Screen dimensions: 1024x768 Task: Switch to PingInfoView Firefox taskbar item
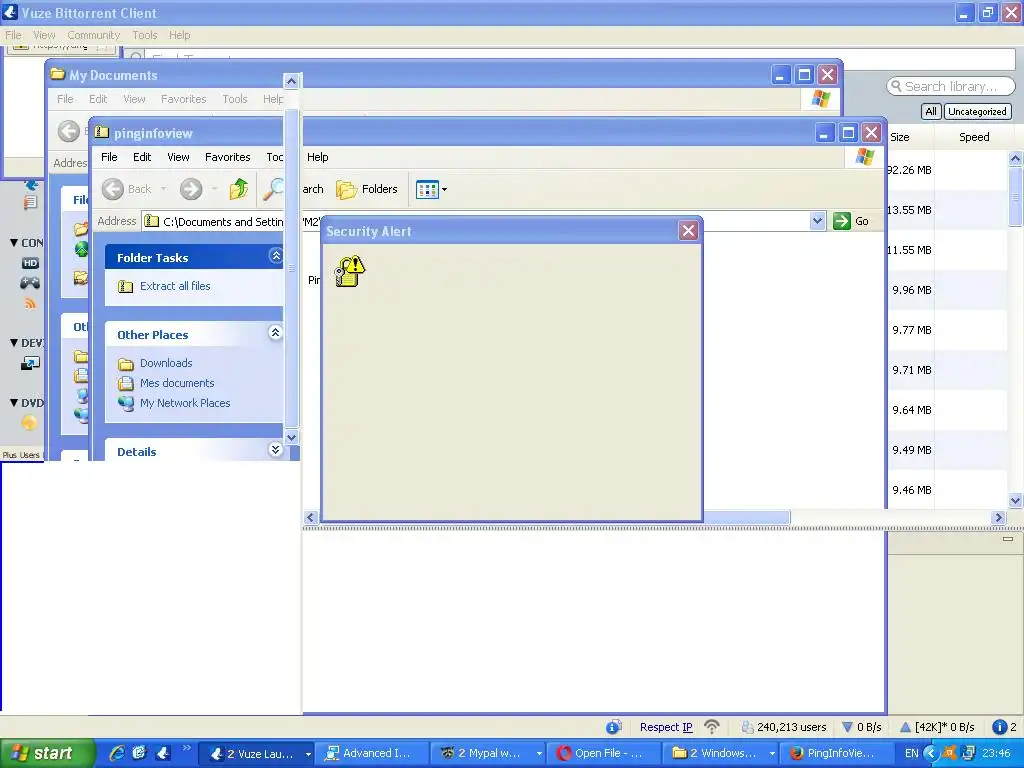[837, 754]
